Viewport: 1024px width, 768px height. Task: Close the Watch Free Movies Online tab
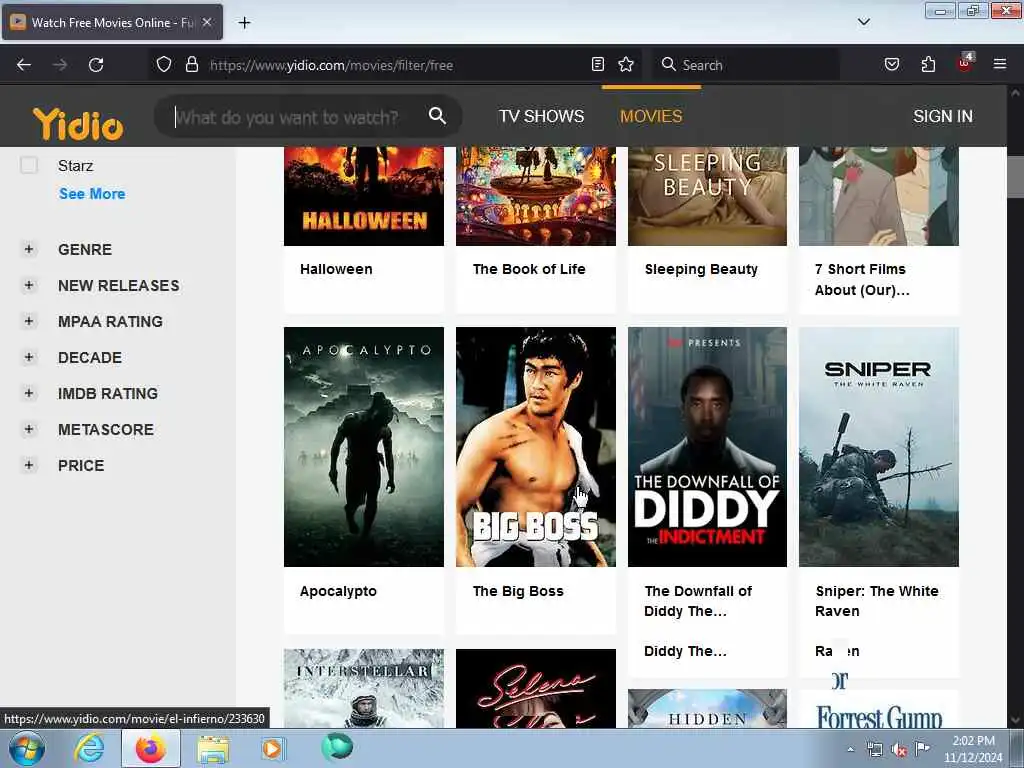click(x=207, y=22)
